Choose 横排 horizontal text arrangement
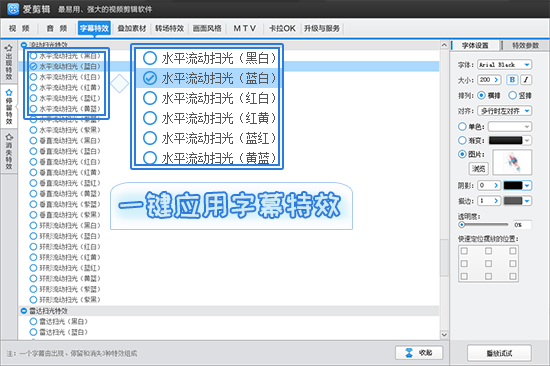 [482, 95]
